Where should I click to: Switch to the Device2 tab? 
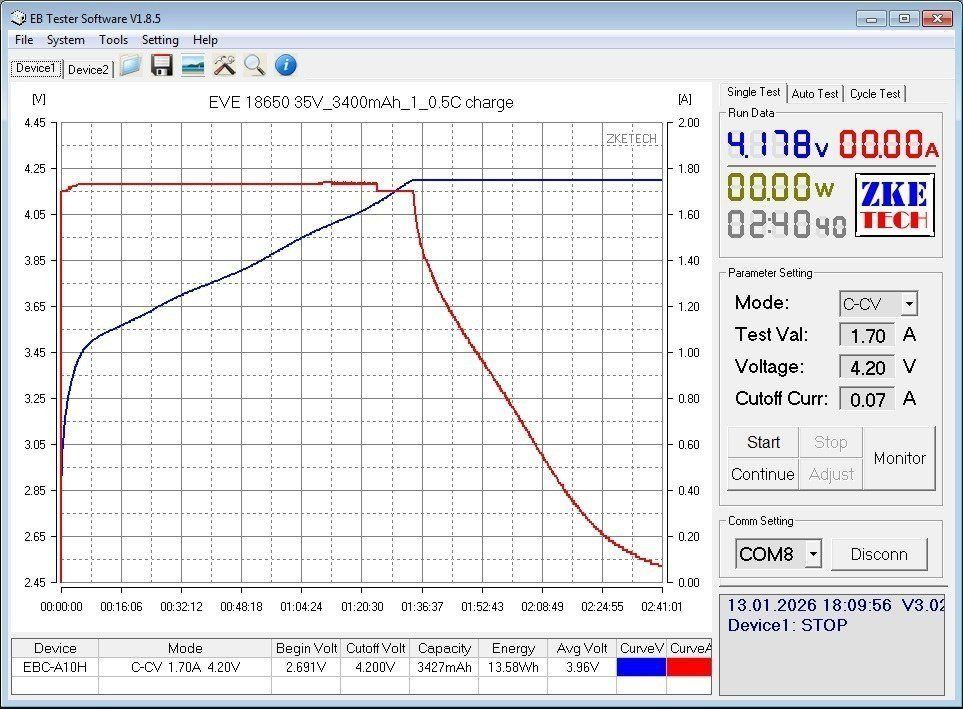(x=88, y=69)
